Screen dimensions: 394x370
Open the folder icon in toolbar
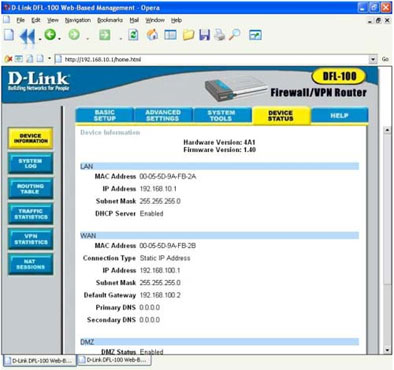click(x=188, y=35)
